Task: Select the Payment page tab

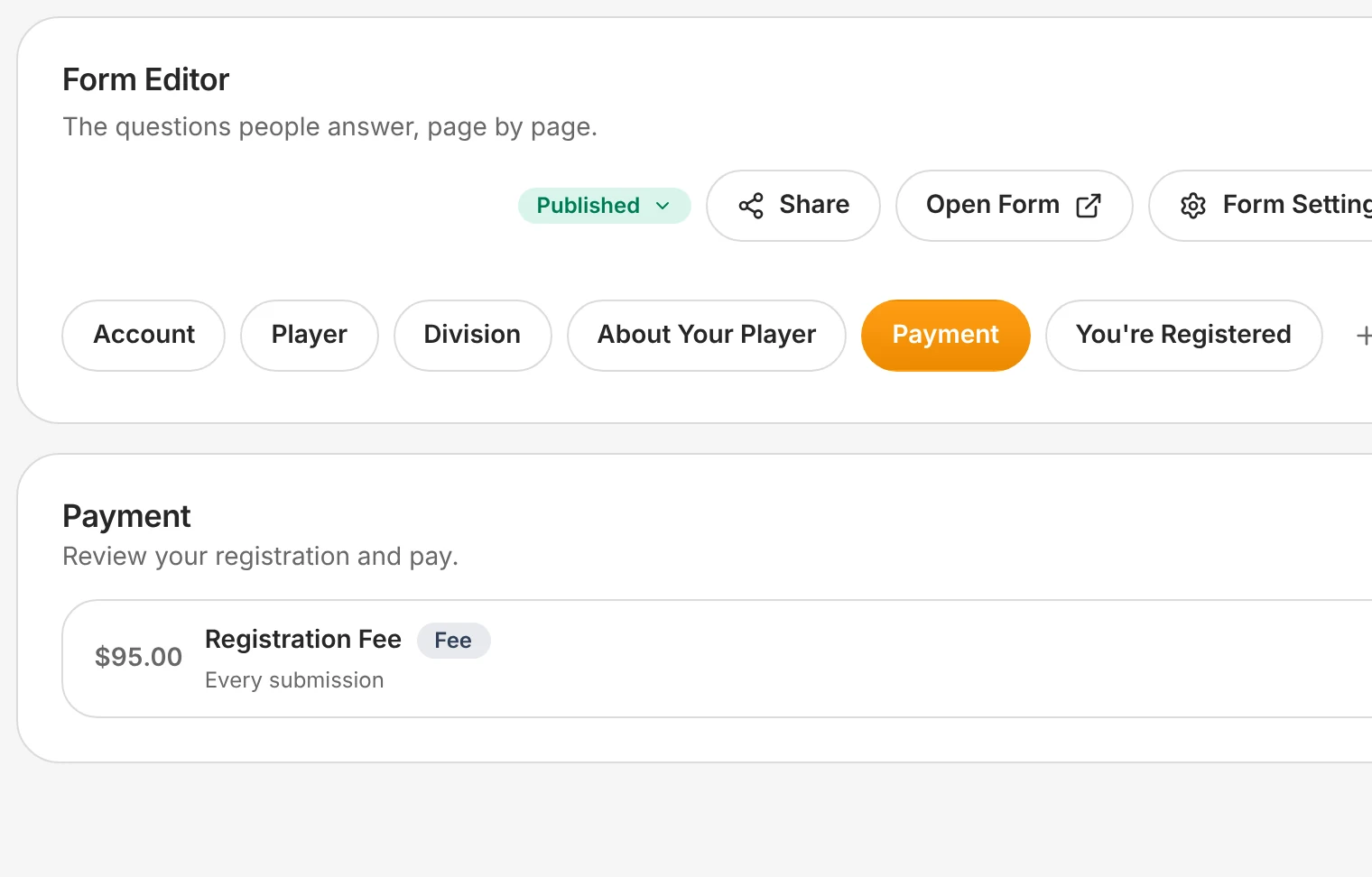Action: (946, 336)
